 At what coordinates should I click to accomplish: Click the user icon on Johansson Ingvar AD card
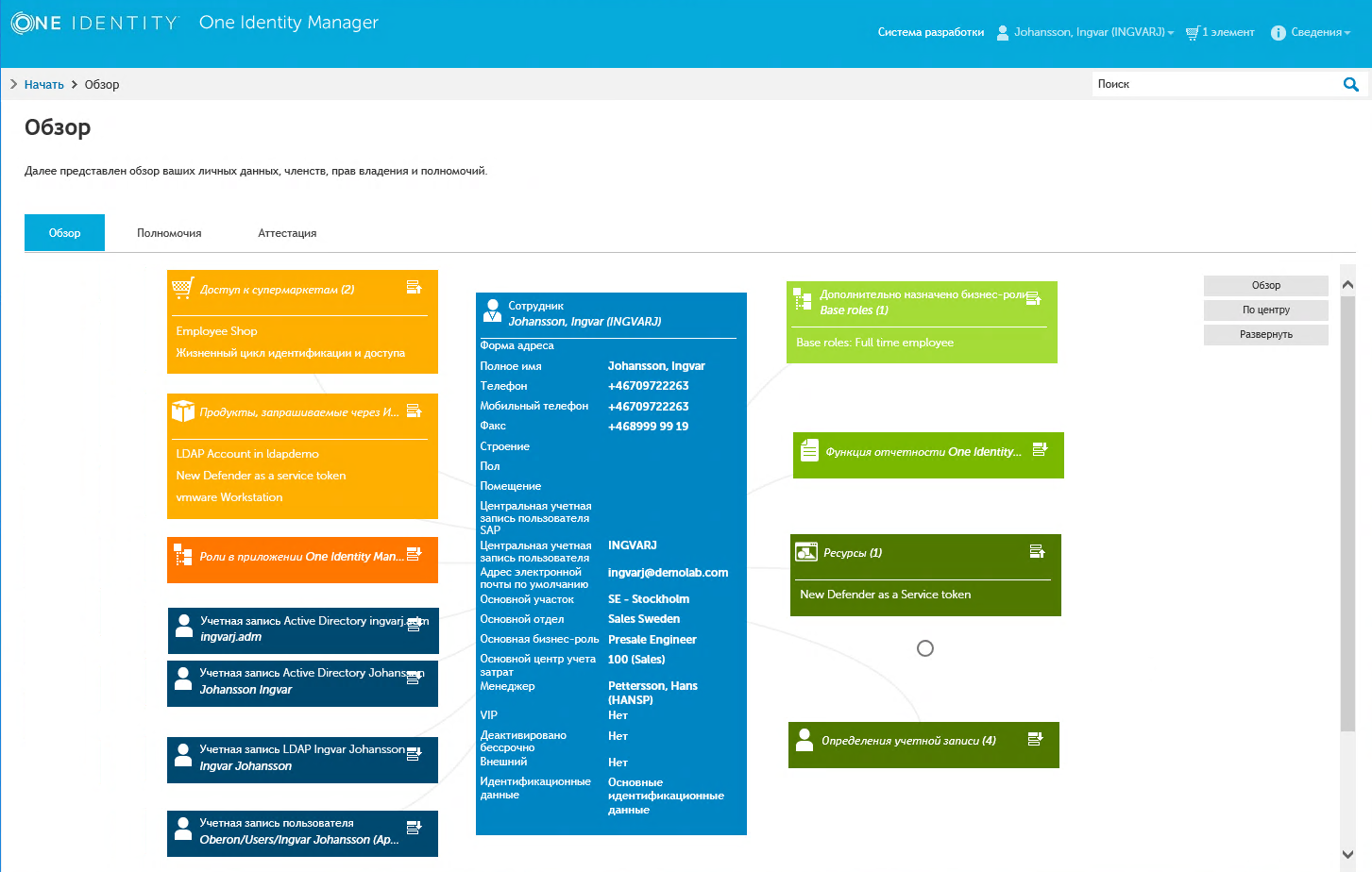184,679
